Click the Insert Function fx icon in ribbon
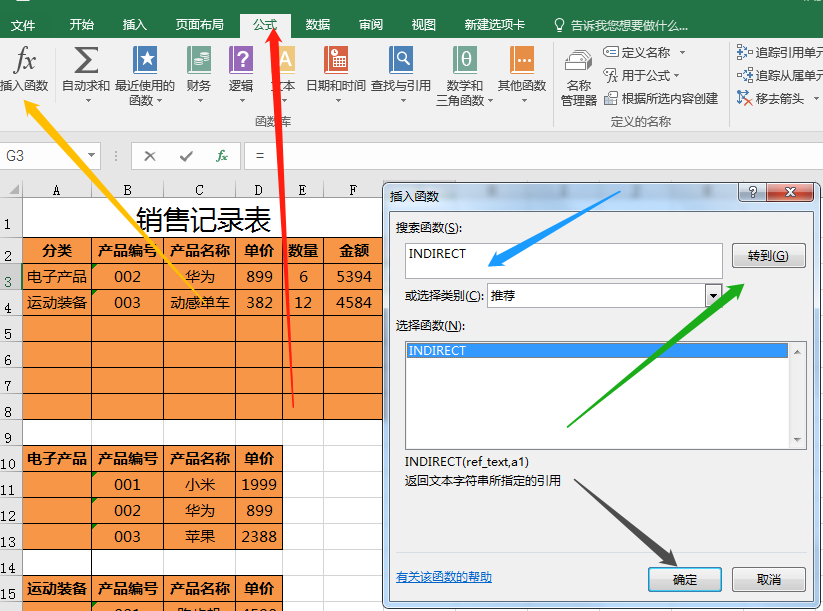823x611 pixels. point(24,61)
